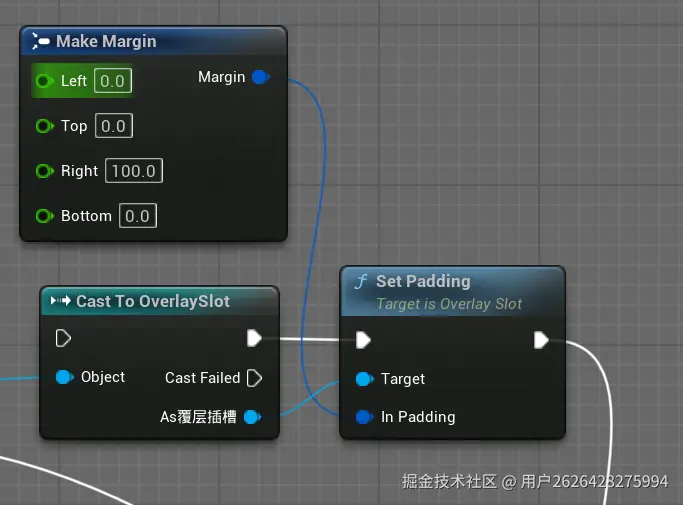This screenshot has width=683, height=505.
Task: Click the Cast To OverlaySlot node icon
Action: click(x=61, y=301)
